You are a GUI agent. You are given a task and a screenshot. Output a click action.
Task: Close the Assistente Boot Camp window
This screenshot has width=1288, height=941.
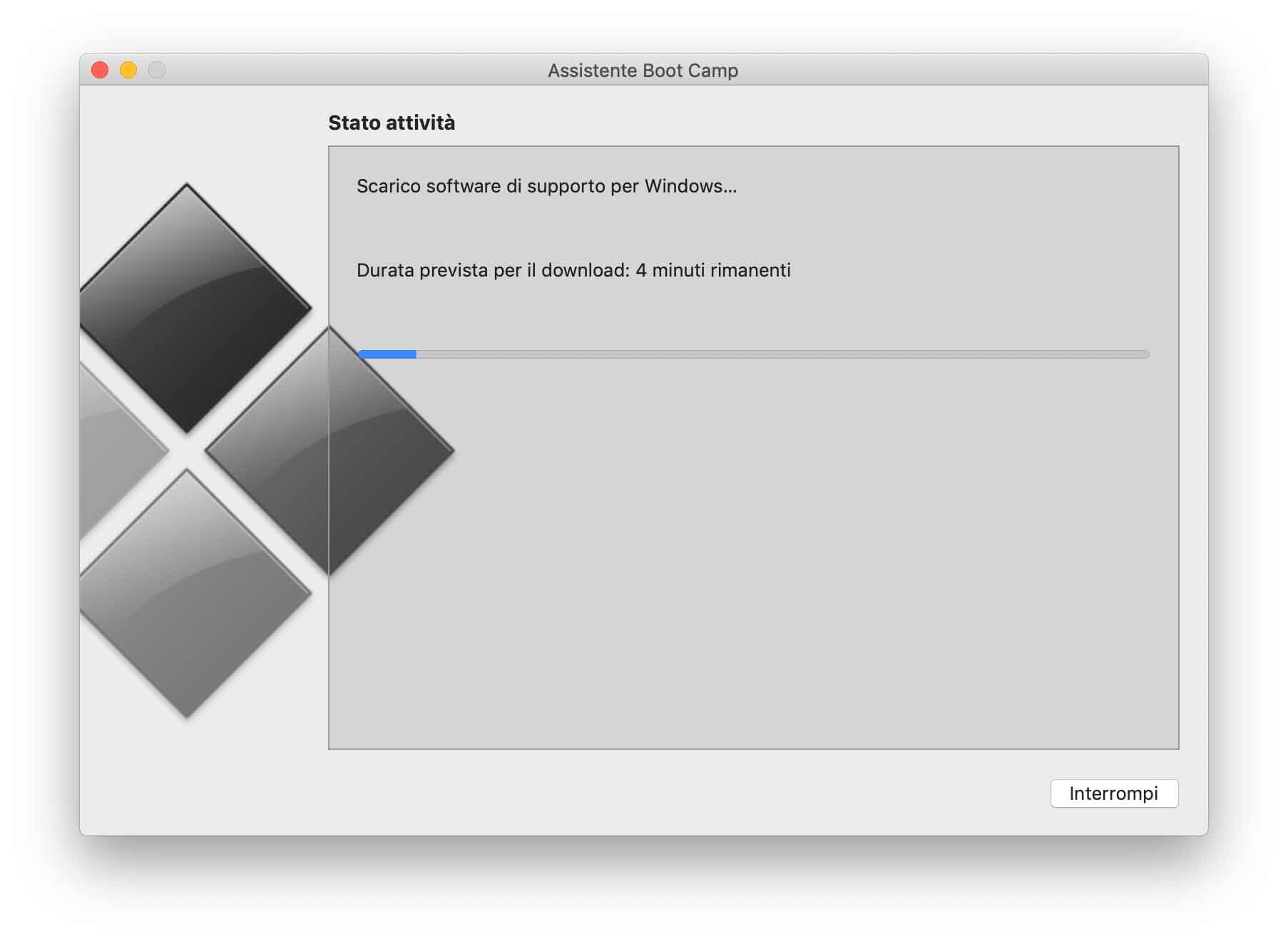click(x=100, y=70)
